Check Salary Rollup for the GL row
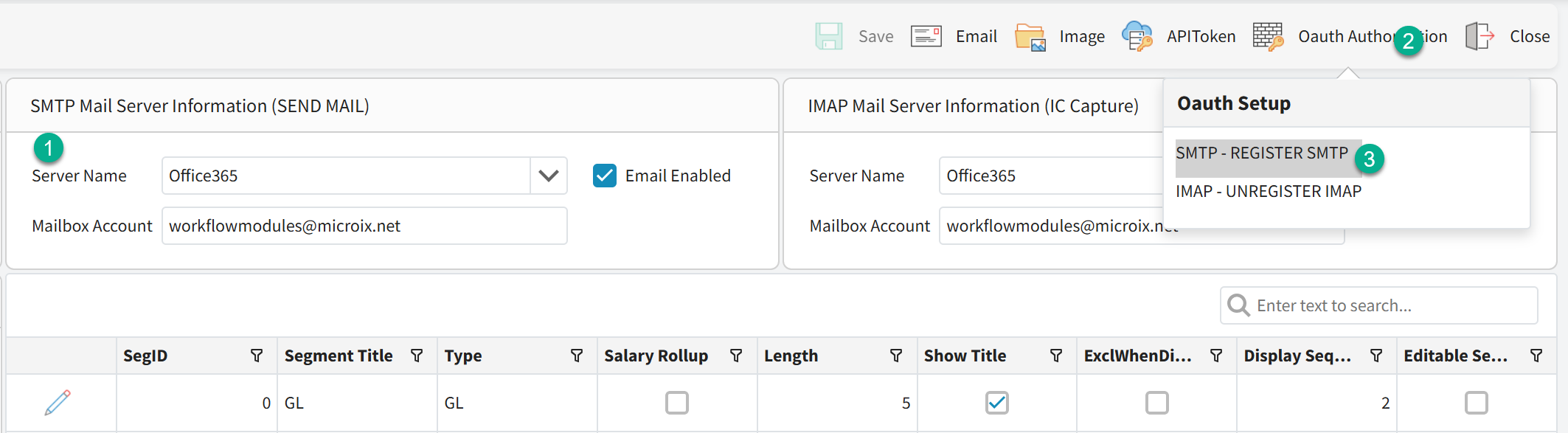The height and width of the screenshot is (433, 1568). pos(676,403)
